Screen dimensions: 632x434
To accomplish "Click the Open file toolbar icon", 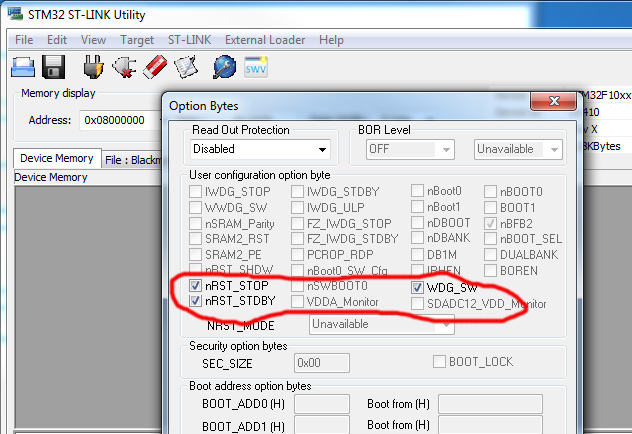I will tap(23, 67).
